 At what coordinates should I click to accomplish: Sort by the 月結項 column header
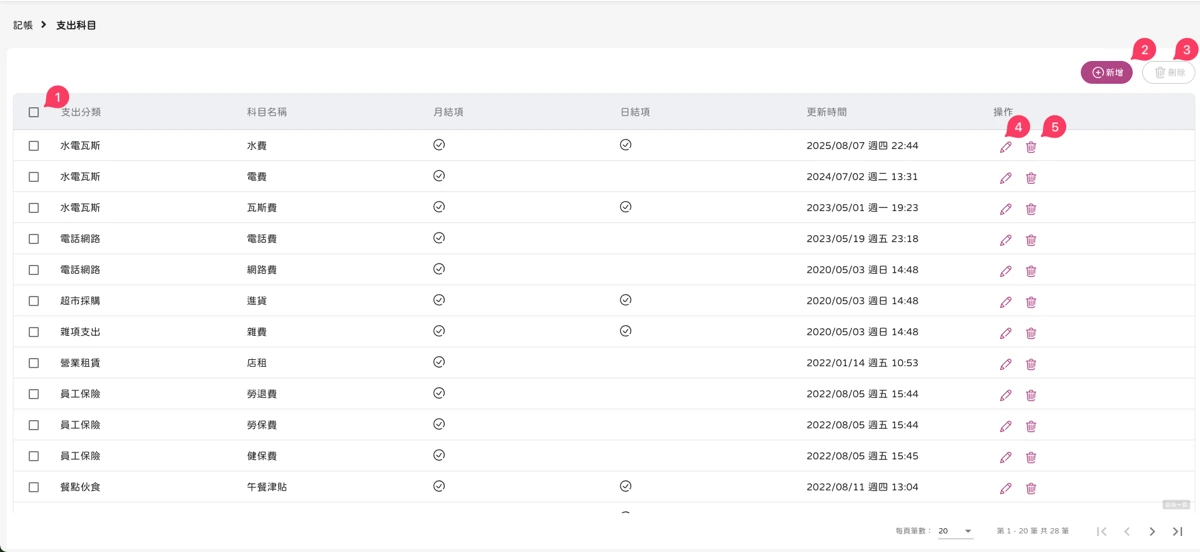(x=448, y=112)
